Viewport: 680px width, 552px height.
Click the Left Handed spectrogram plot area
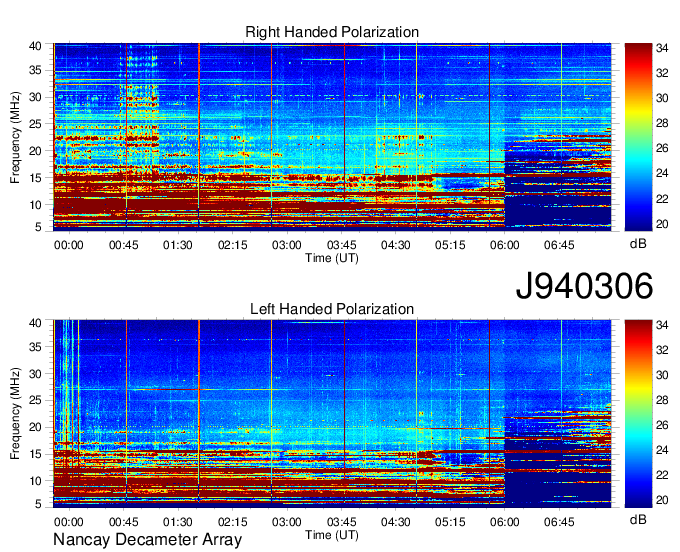(332, 413)
